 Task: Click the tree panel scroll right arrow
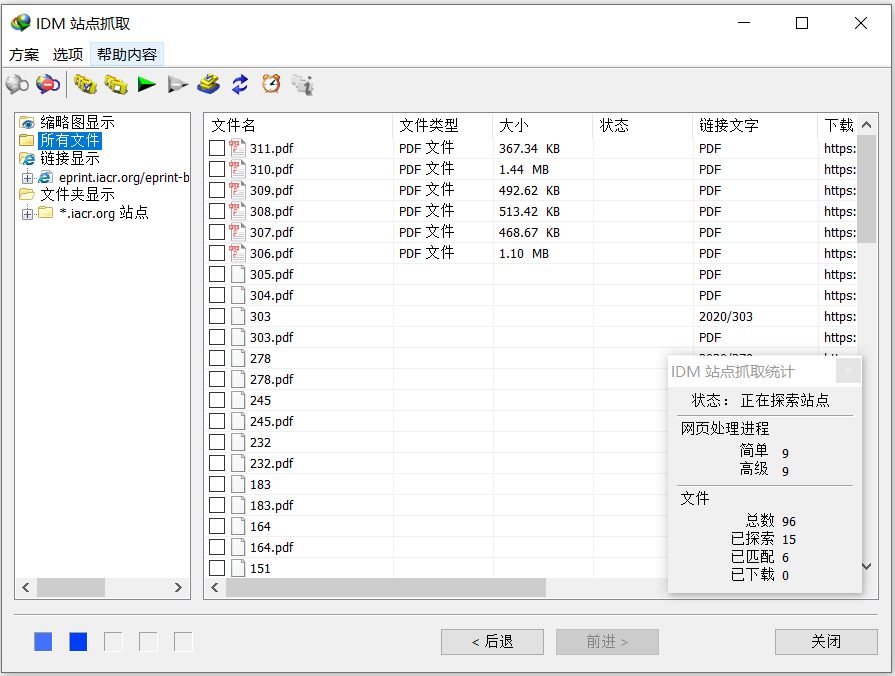pyautogui.click(x=178, y=587)
